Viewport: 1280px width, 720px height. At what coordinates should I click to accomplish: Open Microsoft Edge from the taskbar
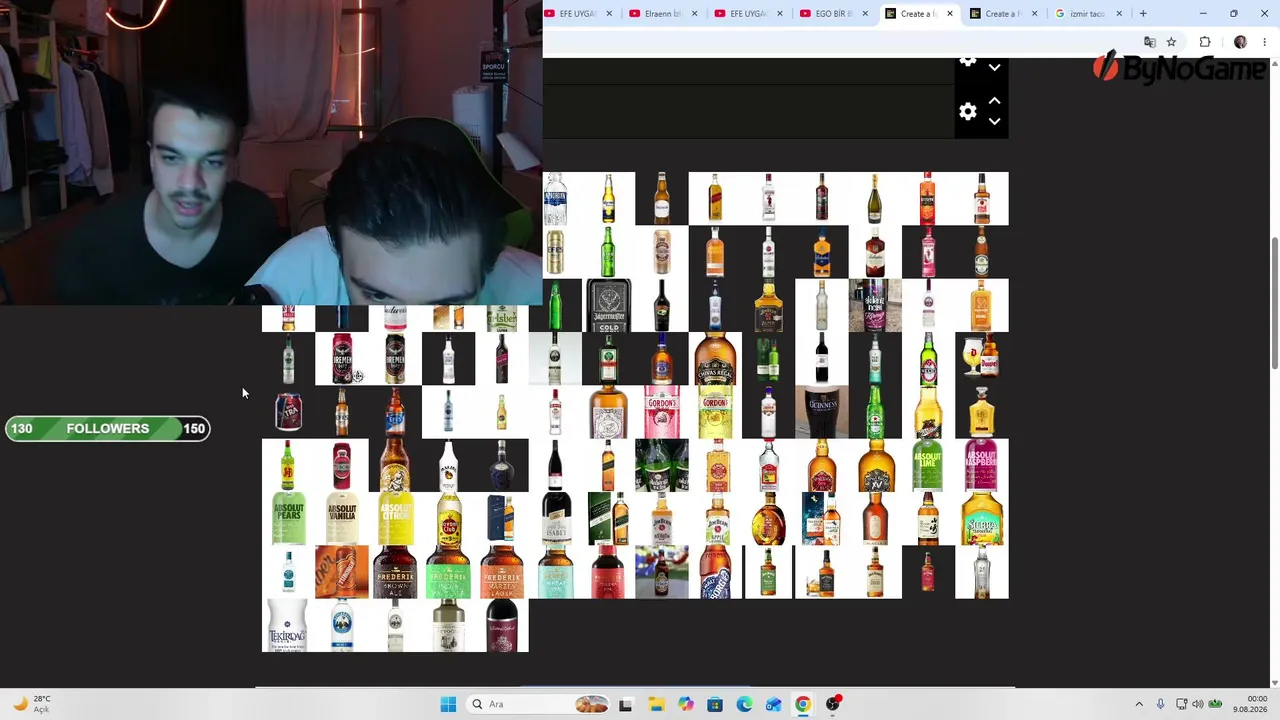pyautogui.click(x=744, y=704)
